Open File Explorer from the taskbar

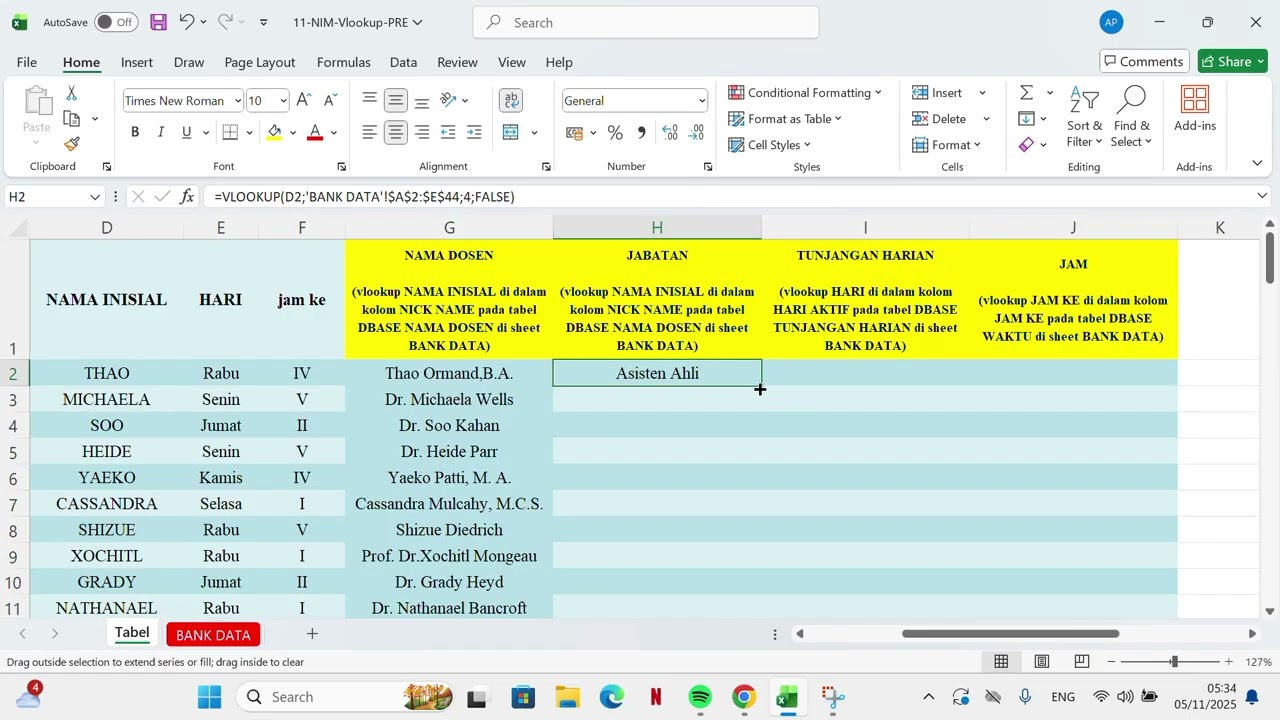(x=568, y=697)
